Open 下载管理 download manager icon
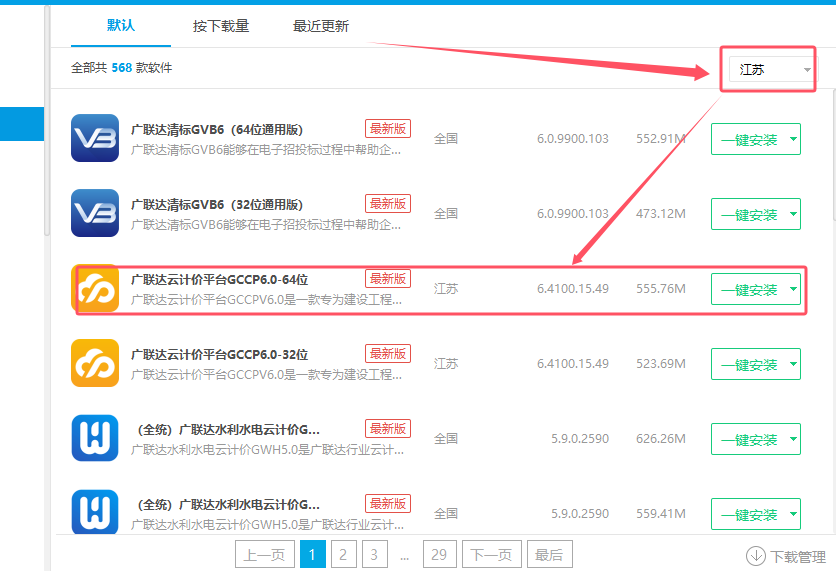This screenshot has width=836, height=571. pos(755,556)
